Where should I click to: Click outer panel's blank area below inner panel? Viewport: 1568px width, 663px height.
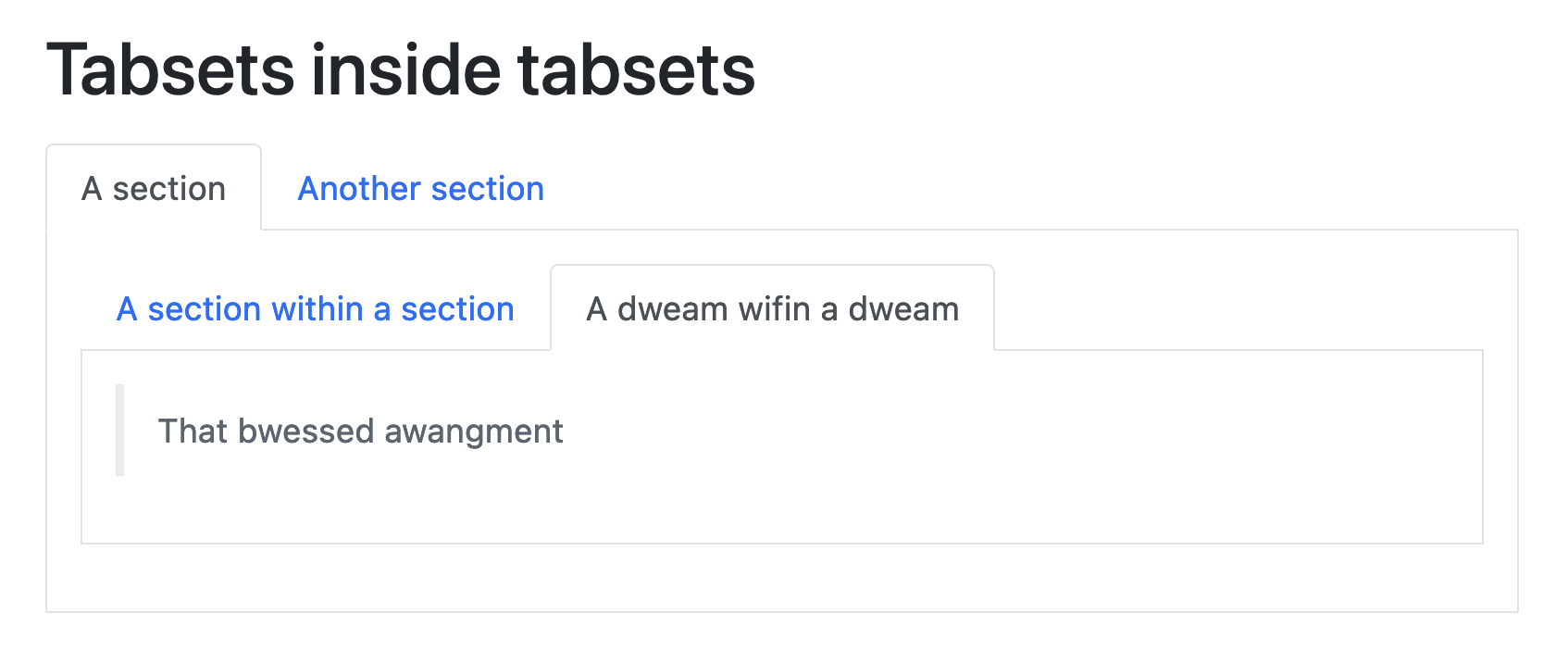tap(781, 578)
